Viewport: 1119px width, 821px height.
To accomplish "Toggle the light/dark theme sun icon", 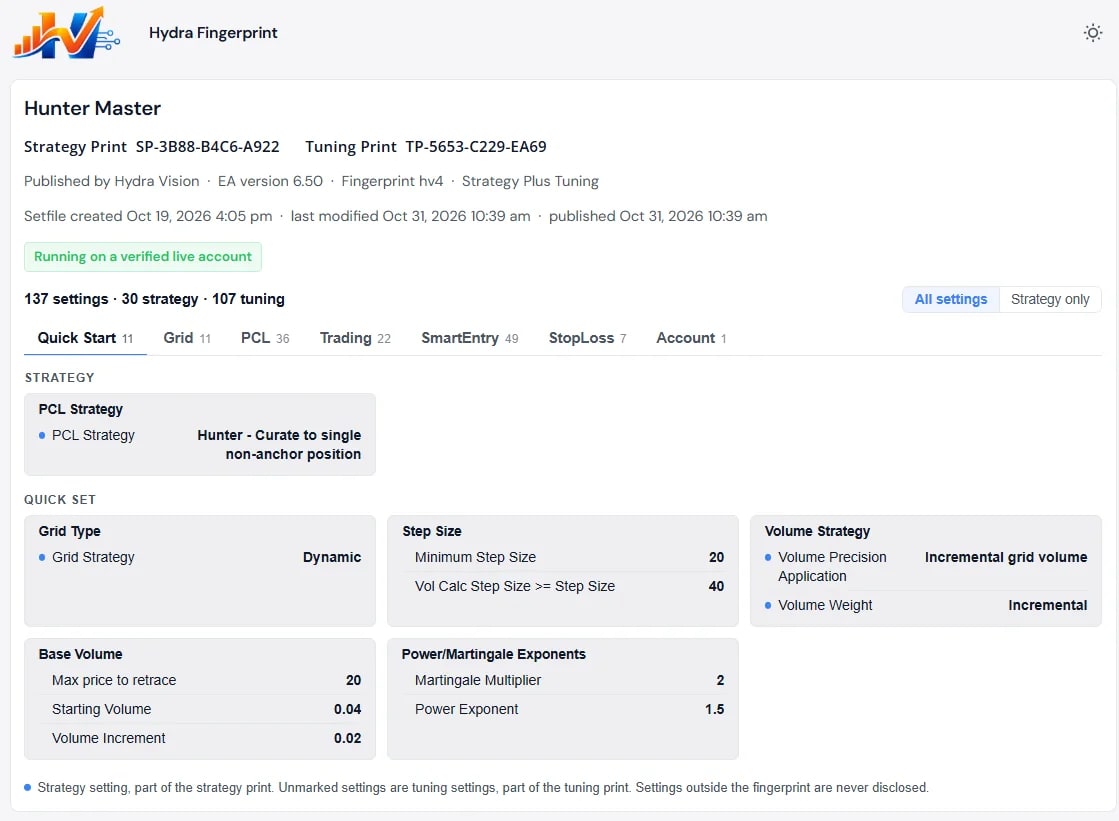I will pyautogui.click(x=1093, y=33).
